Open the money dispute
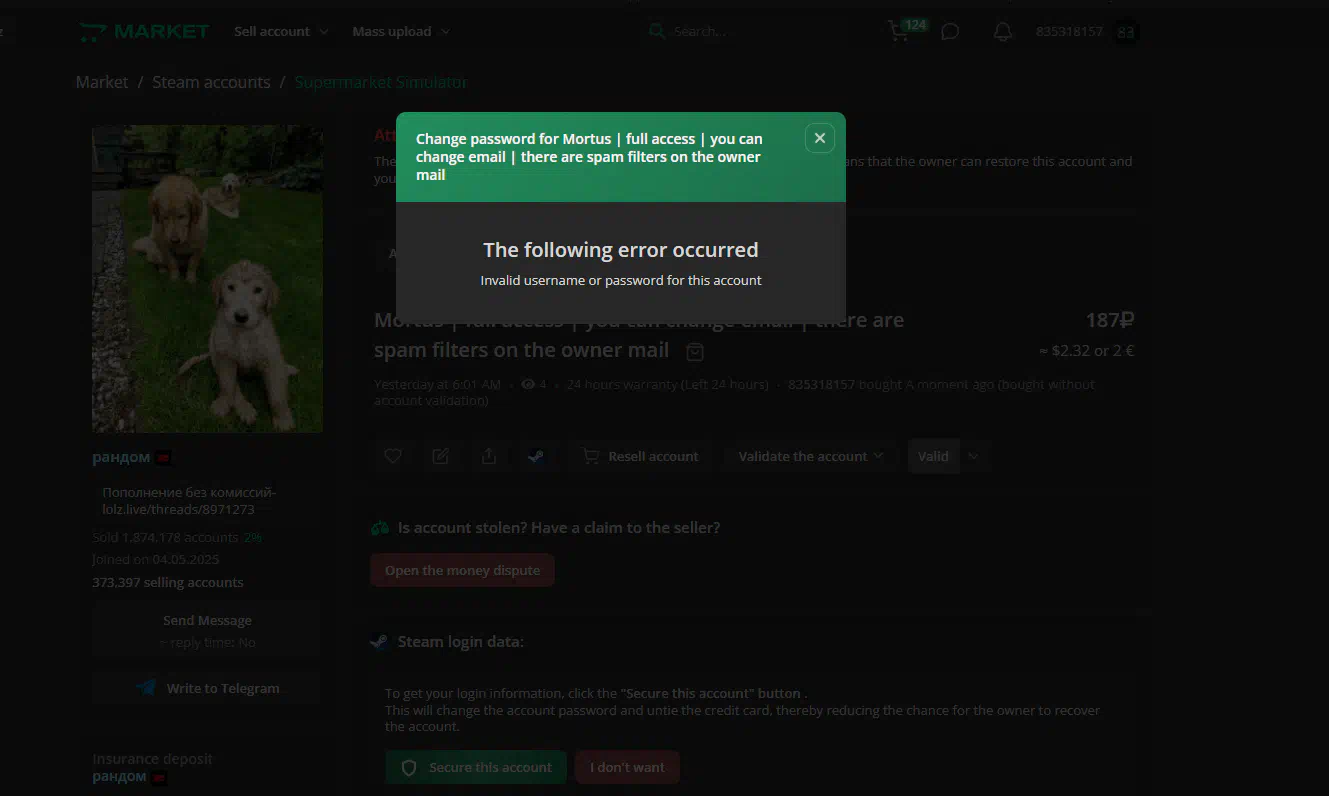 tap(462, 570)
